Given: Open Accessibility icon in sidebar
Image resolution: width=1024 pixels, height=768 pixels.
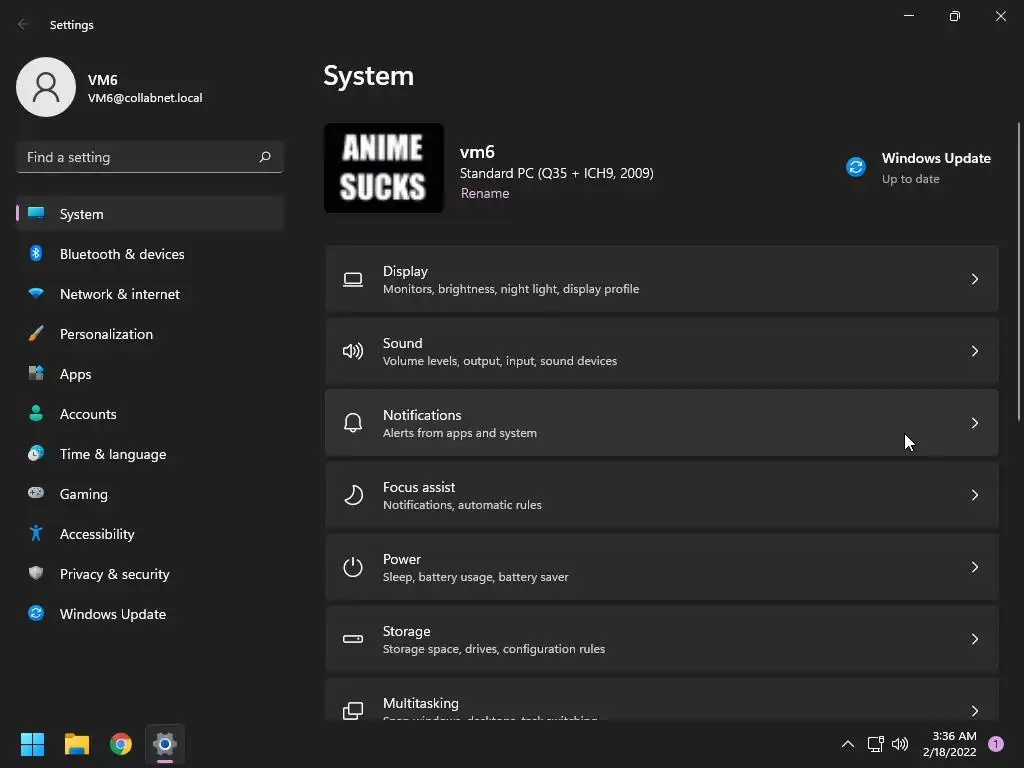Looking at the screenshot, I should (x=36, y=534).
